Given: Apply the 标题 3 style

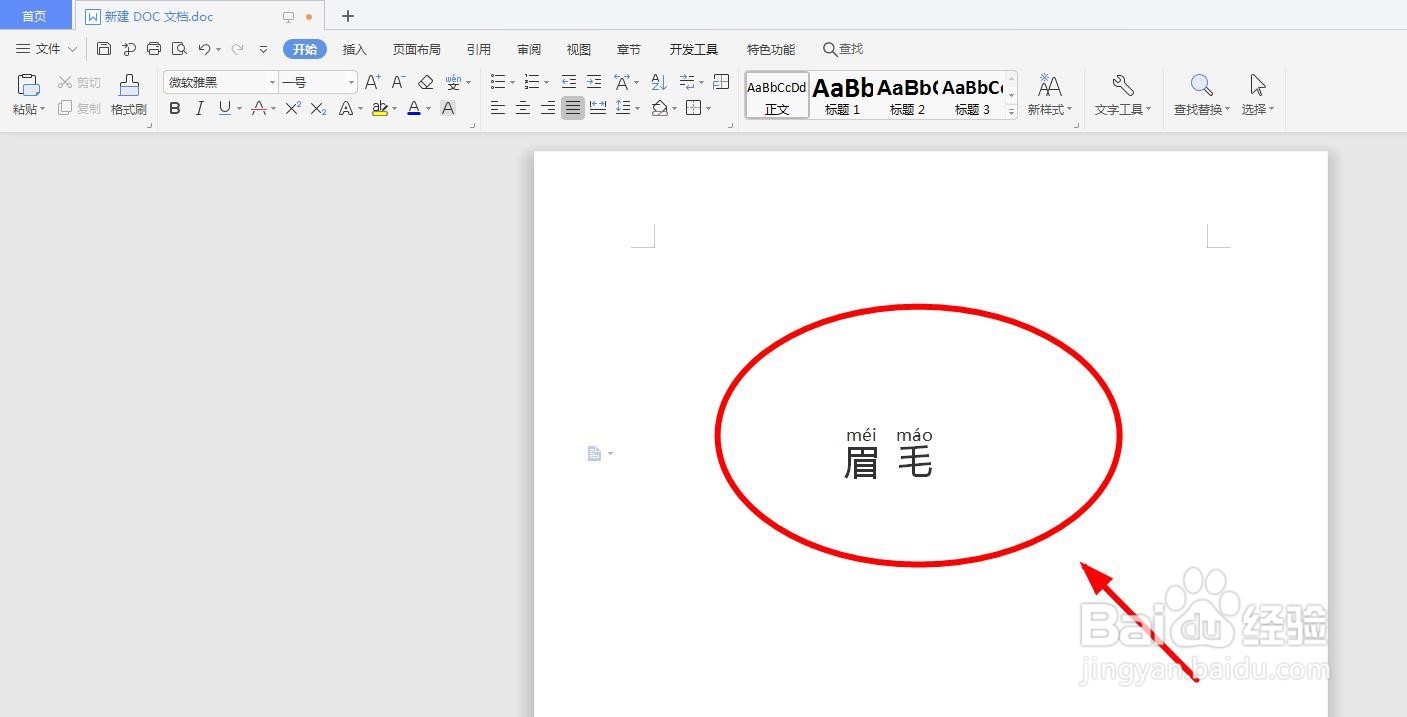Looking at the screenshot, I should [972, 95].
